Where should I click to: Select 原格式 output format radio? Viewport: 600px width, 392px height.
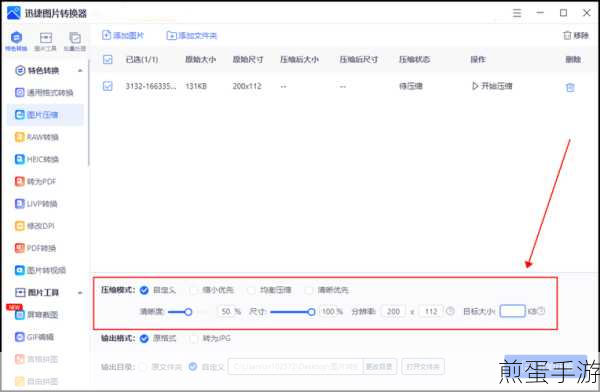coord(144,338)
